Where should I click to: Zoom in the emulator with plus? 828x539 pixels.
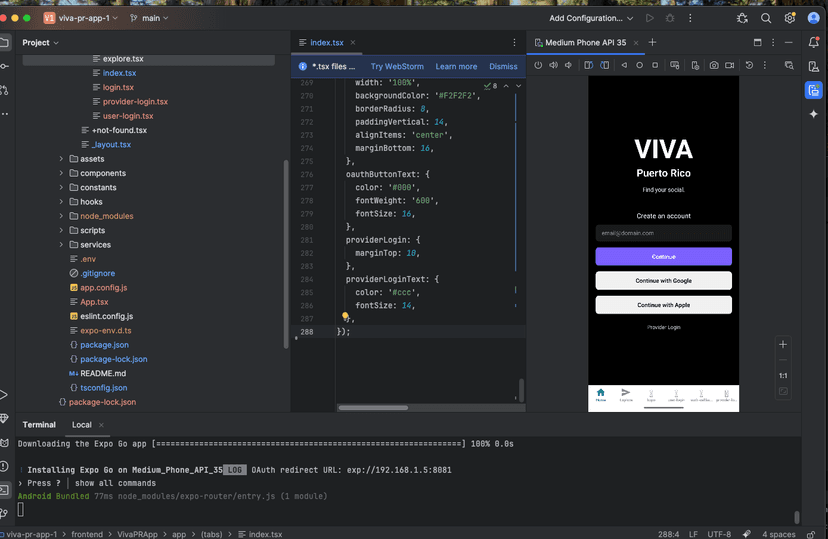pyautogui.click(x=783, y=344)
